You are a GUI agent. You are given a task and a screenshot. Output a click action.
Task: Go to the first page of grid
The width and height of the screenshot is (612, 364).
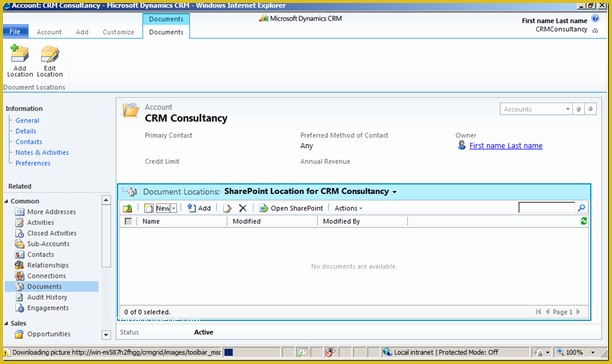coord(538,312)
